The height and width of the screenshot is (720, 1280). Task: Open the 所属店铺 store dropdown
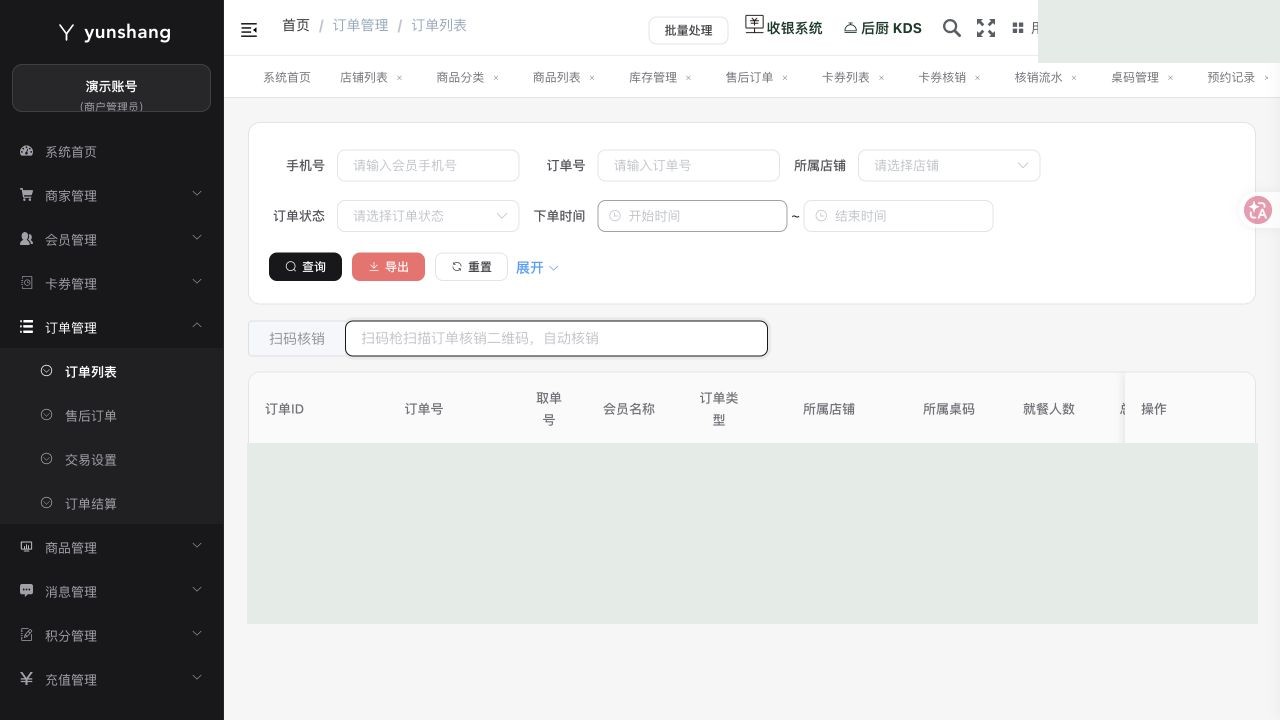point(949,165)
